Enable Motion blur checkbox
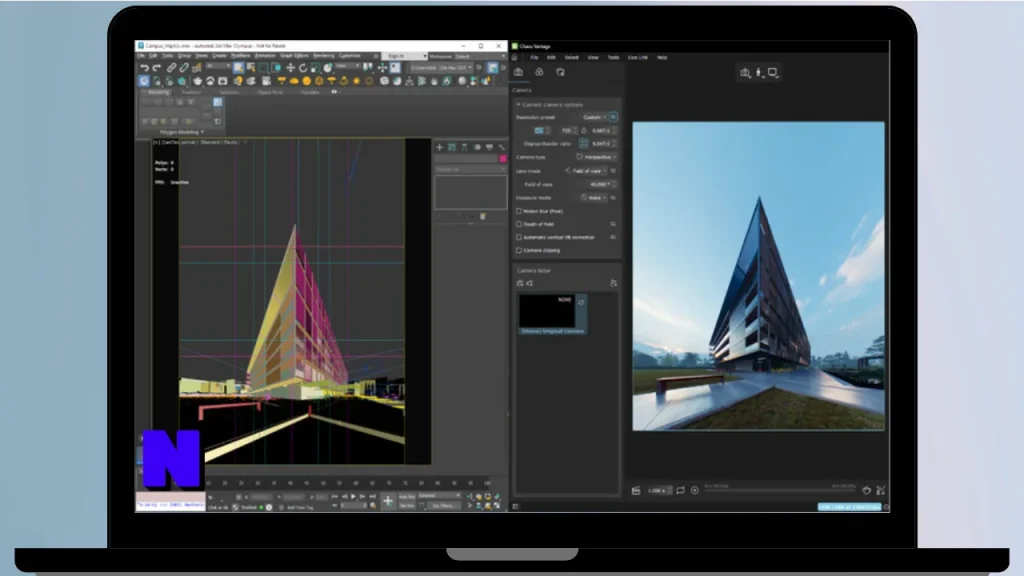Screen dimensions: 1024x576 519,211
